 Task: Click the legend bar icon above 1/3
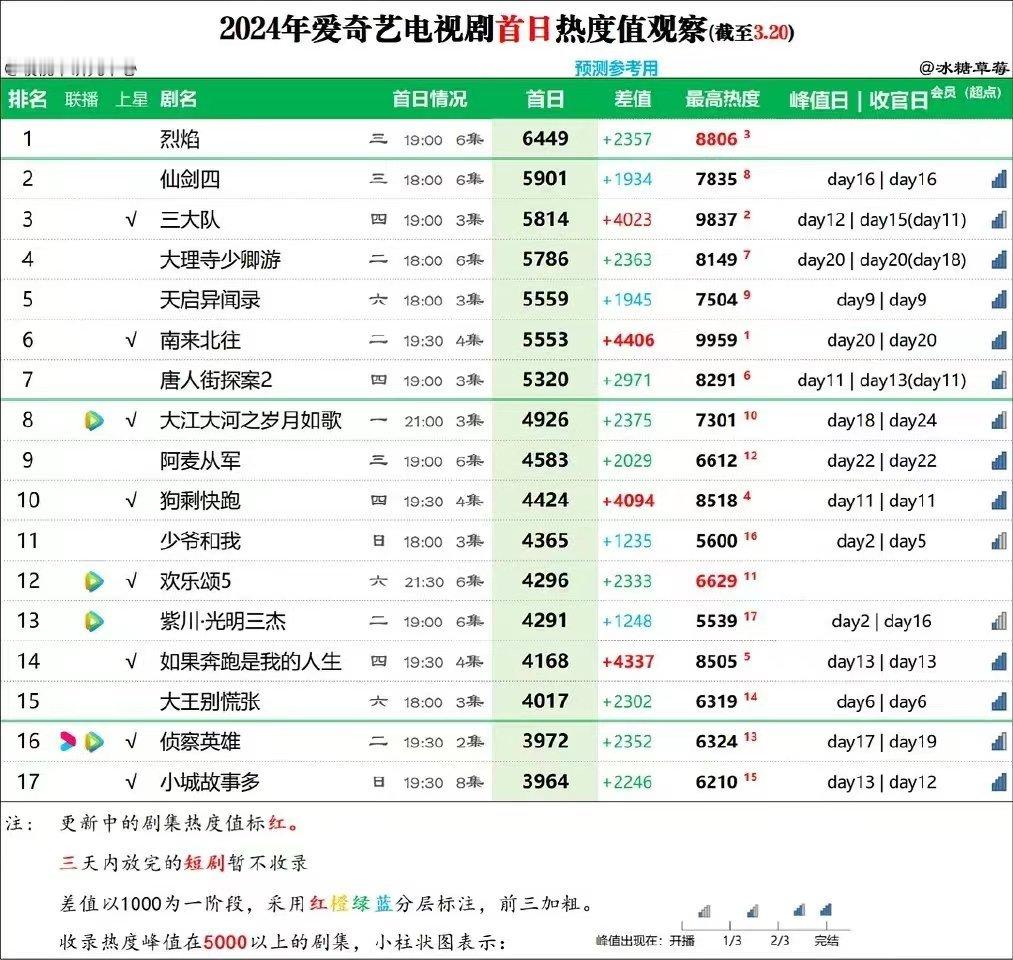point(753,911)
